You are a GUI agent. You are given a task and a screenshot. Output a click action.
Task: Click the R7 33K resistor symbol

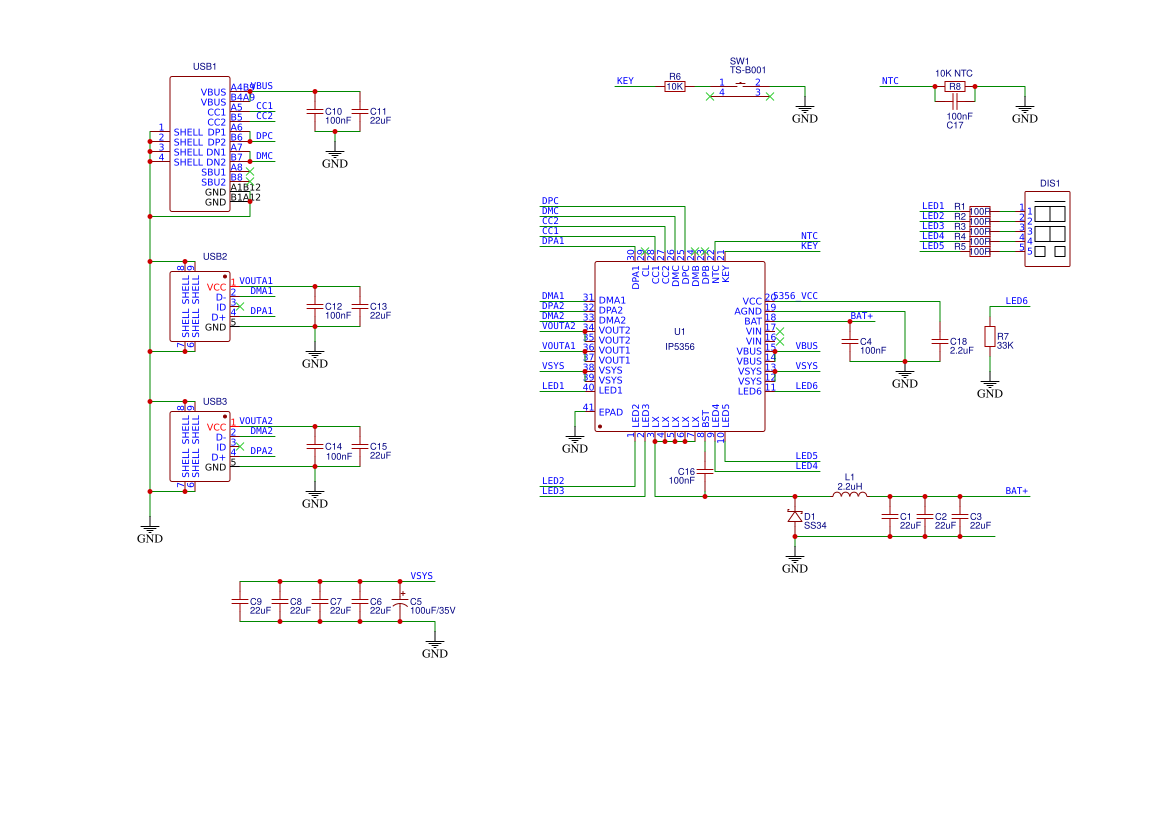tap(989, 336)
